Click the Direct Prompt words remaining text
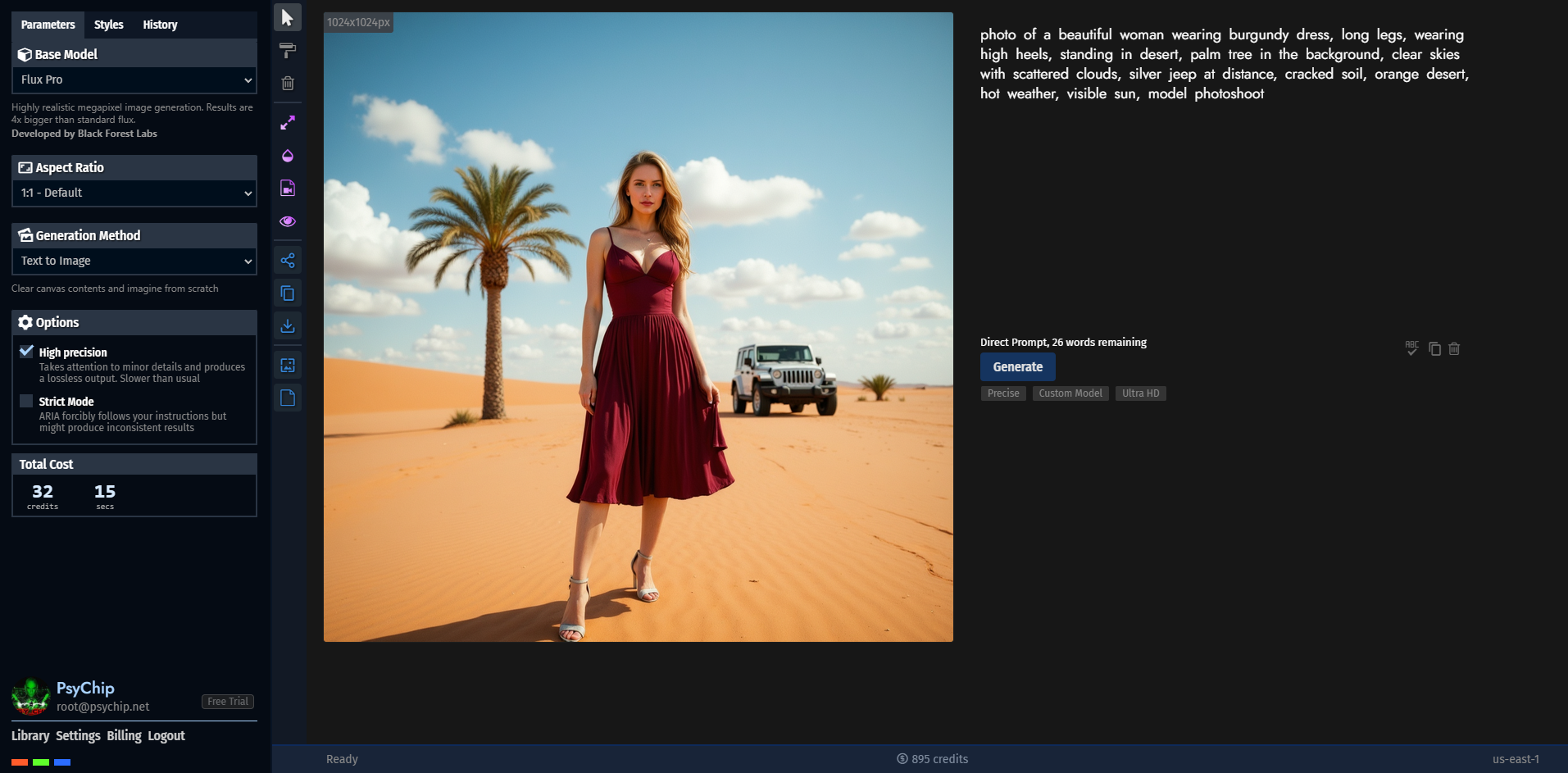 coord(1063,342)
